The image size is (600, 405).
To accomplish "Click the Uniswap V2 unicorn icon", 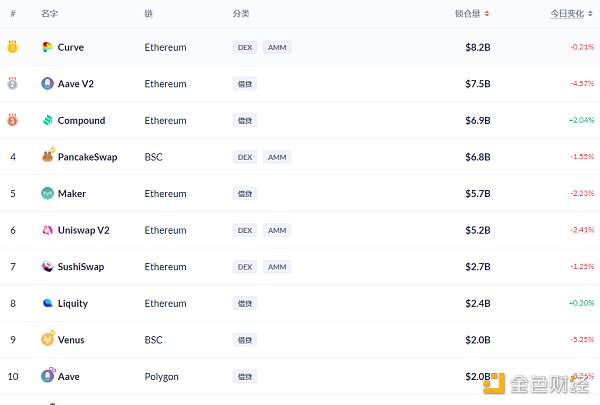I will (47, 230).
